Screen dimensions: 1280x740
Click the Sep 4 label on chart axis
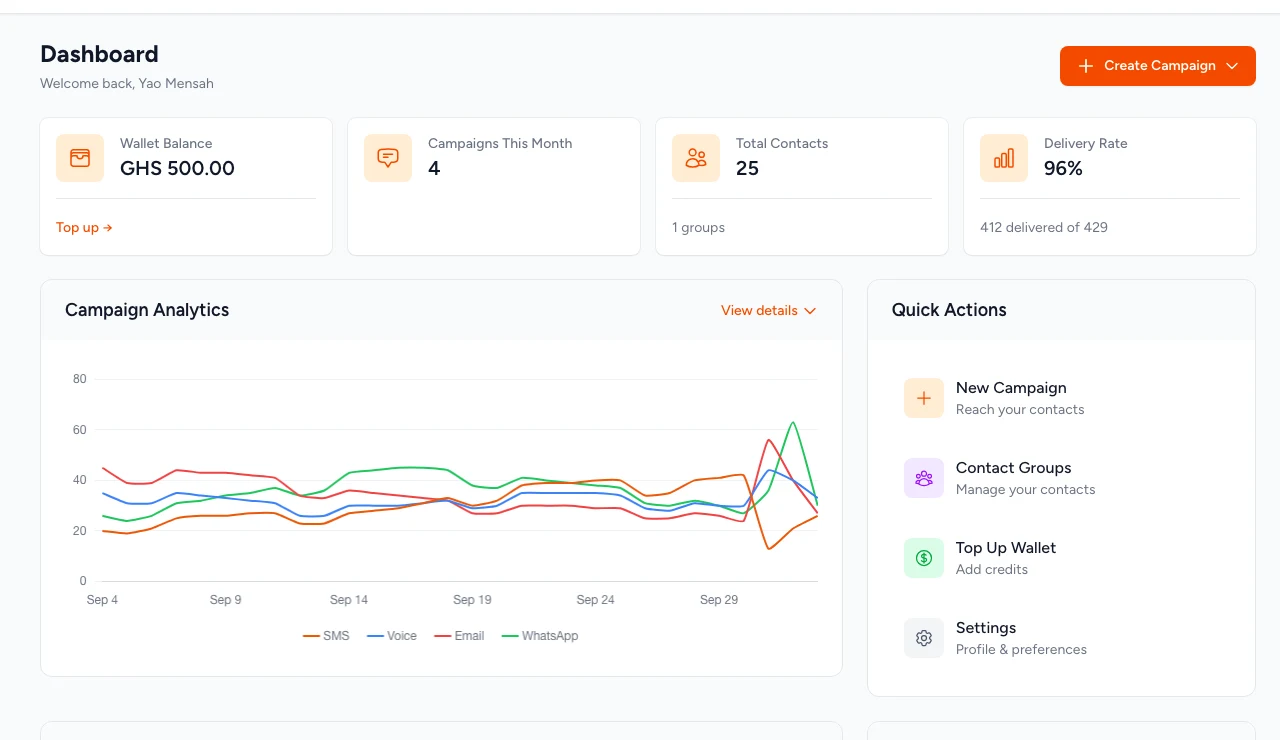click(102, 600)
